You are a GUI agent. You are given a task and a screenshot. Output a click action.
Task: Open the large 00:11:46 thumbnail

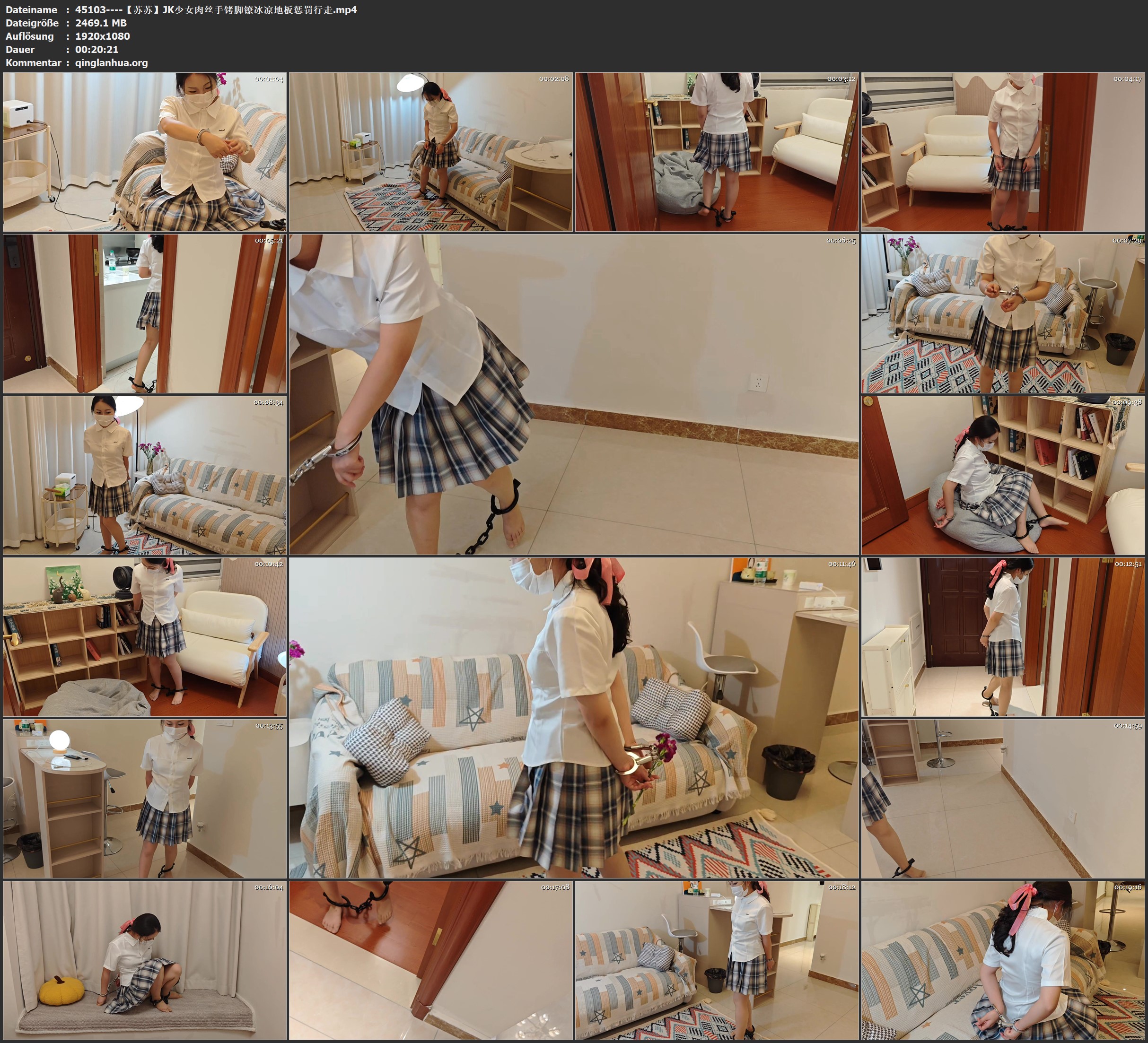[573, 718]
